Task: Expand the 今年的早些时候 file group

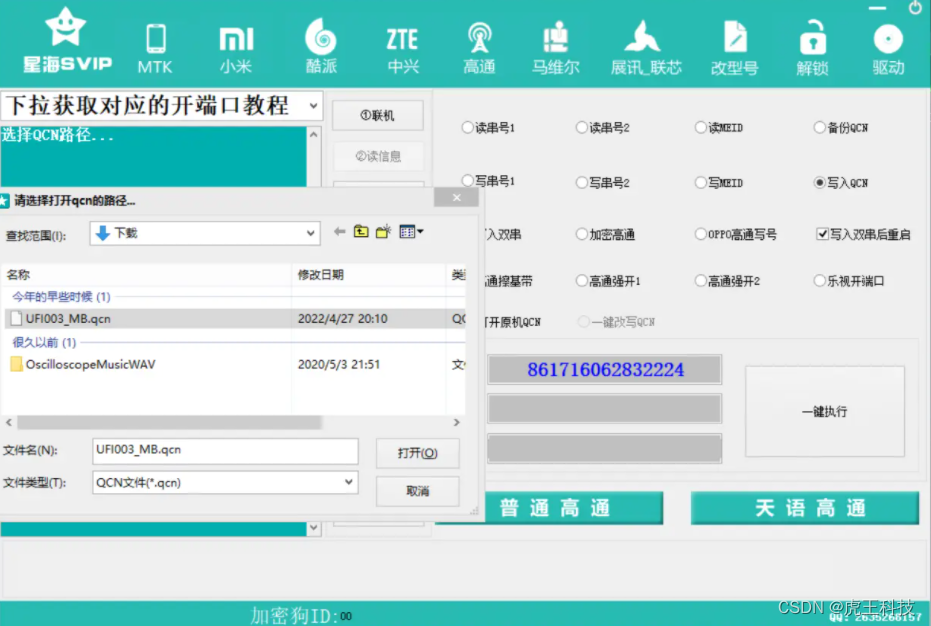Action: click(61, 296)
